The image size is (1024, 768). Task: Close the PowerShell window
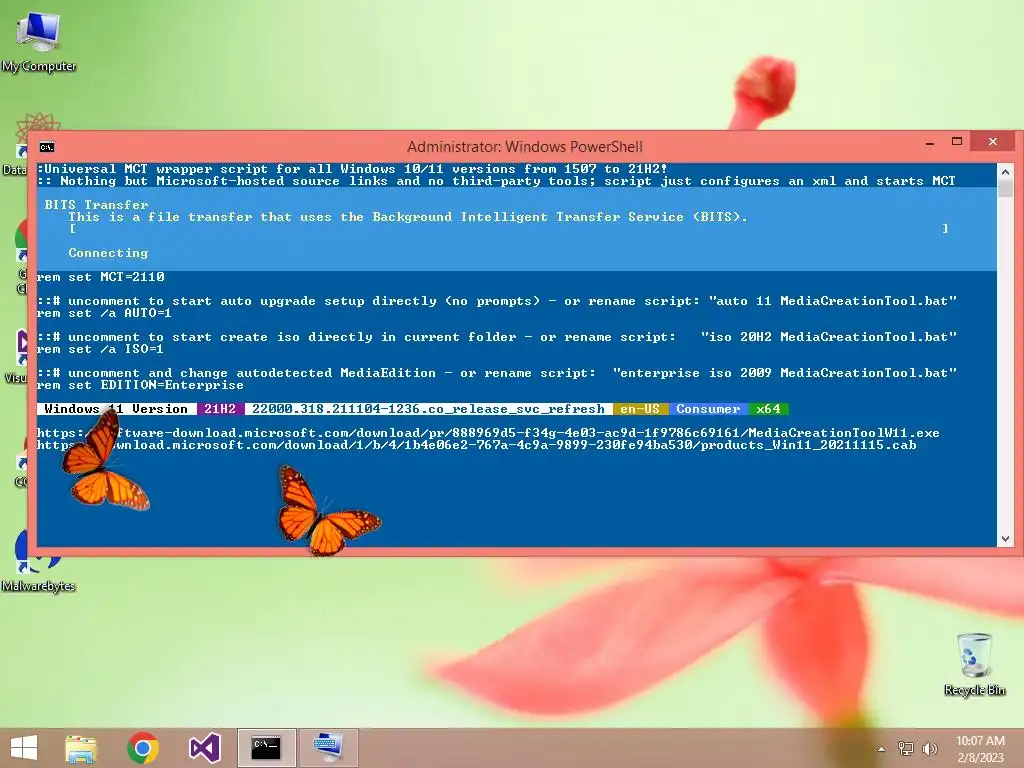pos(993,142)
